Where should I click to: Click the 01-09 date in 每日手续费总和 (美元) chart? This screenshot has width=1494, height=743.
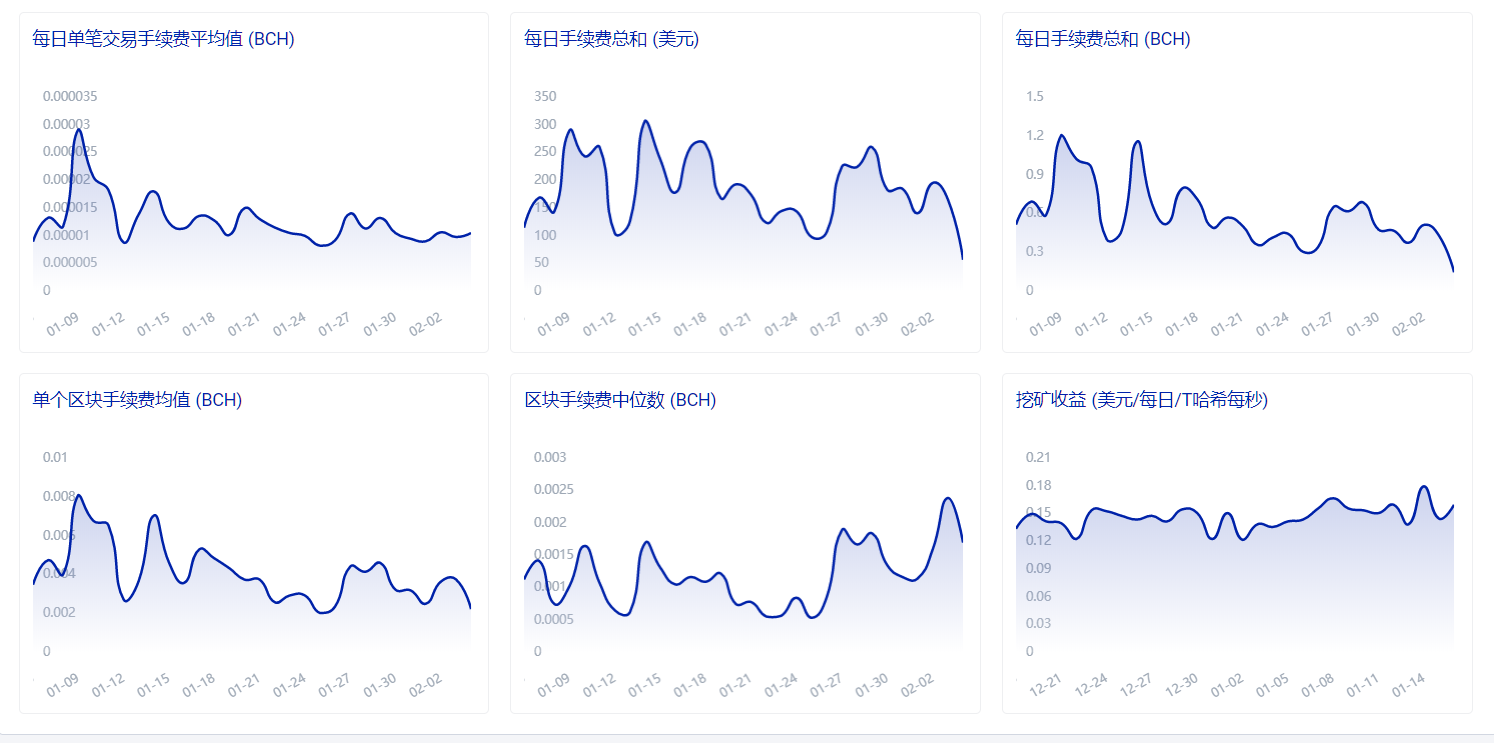pyautogui.click(x=553, y=324)
